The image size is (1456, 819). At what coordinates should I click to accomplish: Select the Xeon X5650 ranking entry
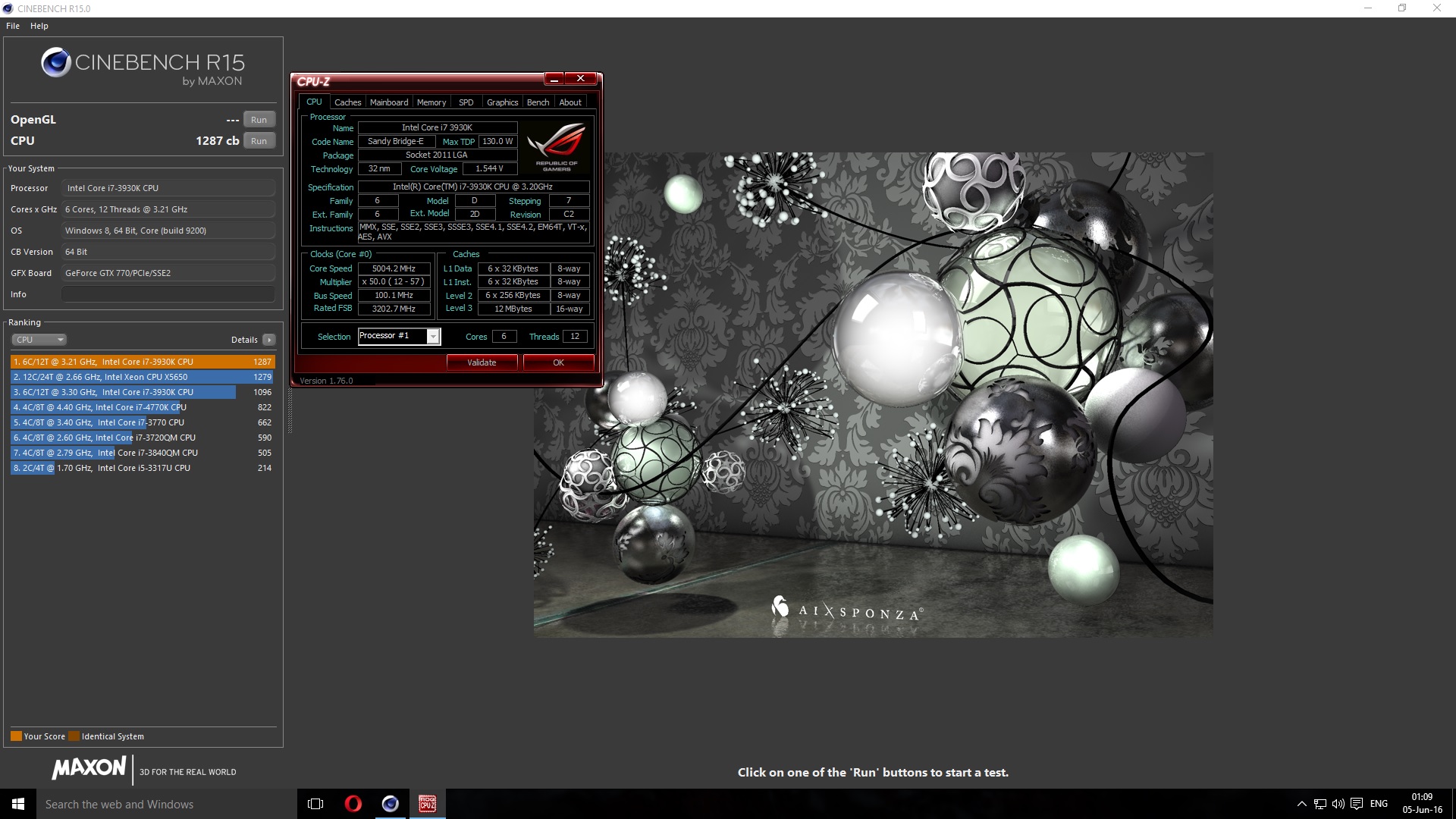114,377
